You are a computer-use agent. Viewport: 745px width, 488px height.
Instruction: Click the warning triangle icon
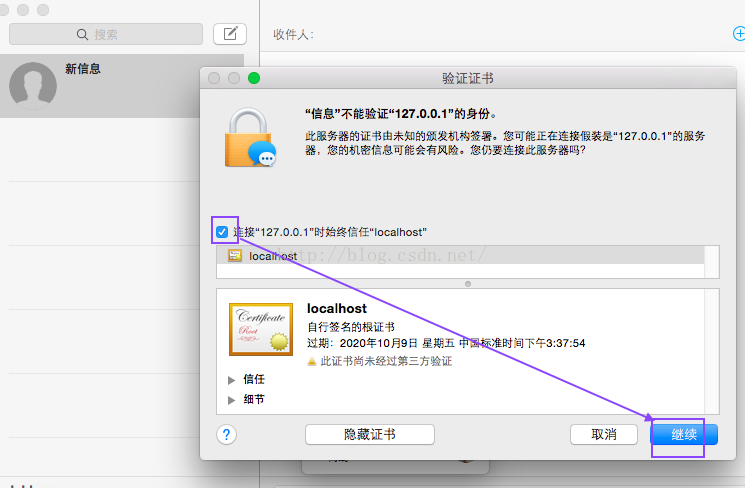point(312,362)
